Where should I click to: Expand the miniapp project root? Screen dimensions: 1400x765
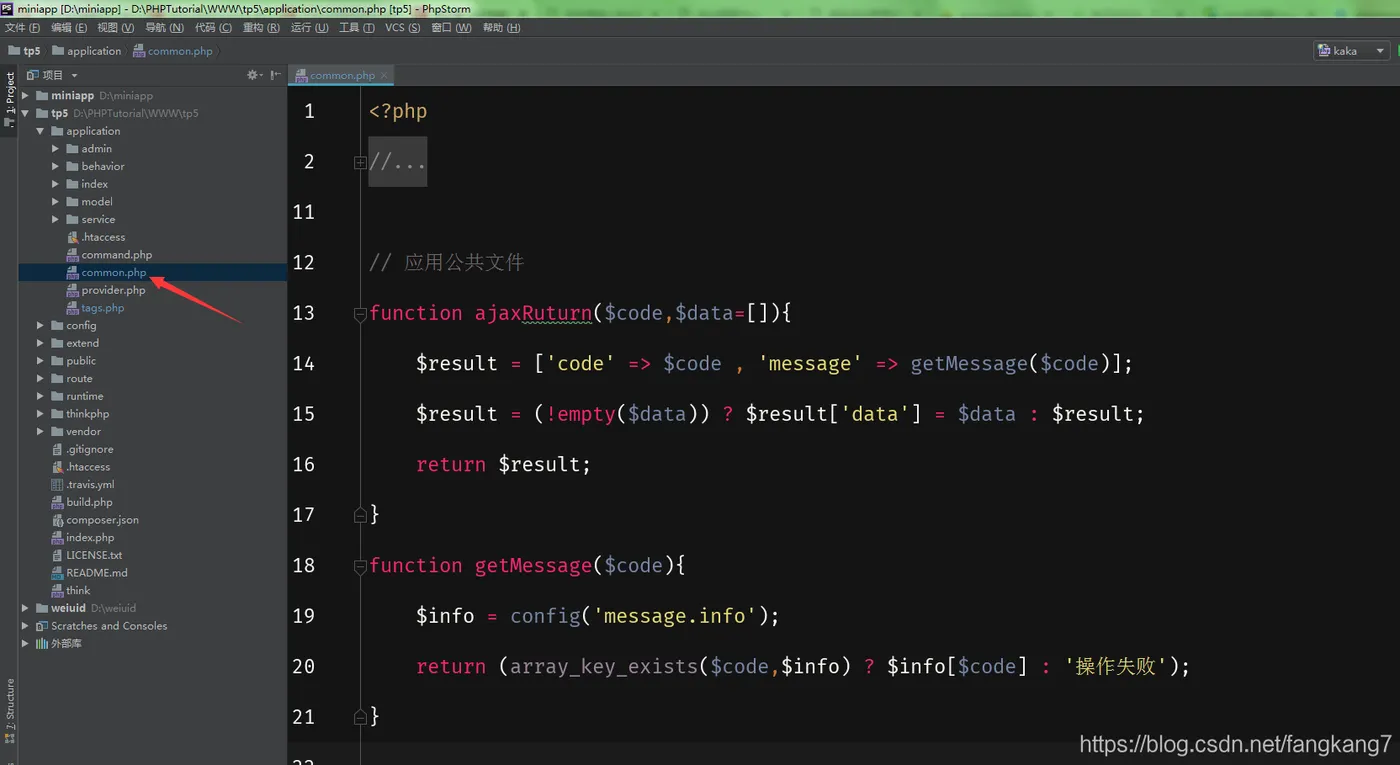click(x=26, y=96)
